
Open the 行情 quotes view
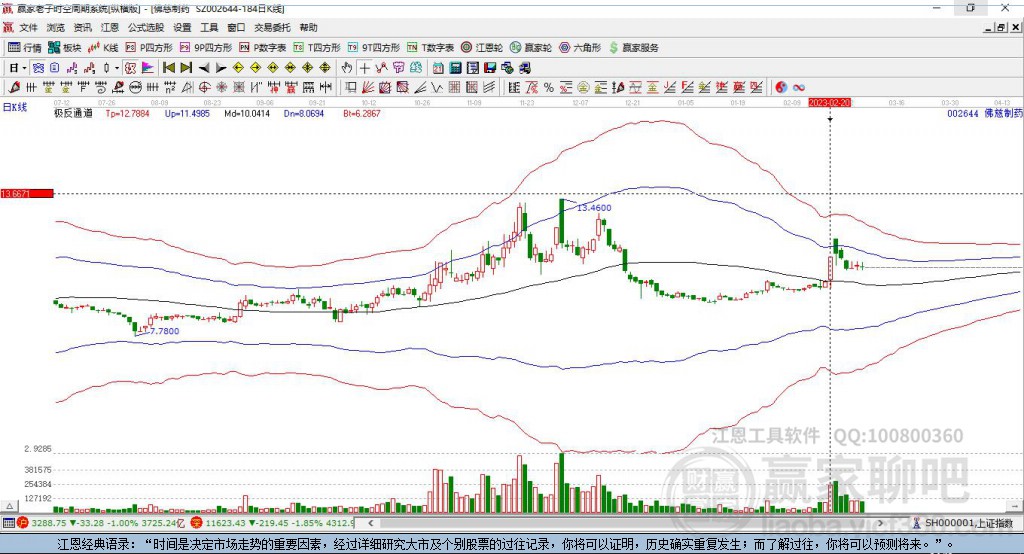click(x=25, y=48)
